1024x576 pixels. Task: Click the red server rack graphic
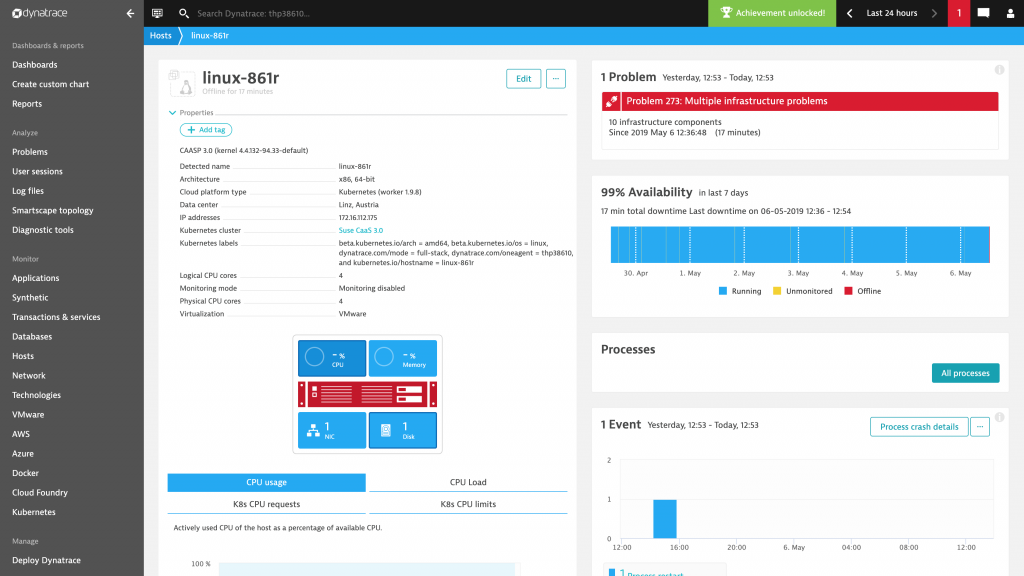point(368,394)
